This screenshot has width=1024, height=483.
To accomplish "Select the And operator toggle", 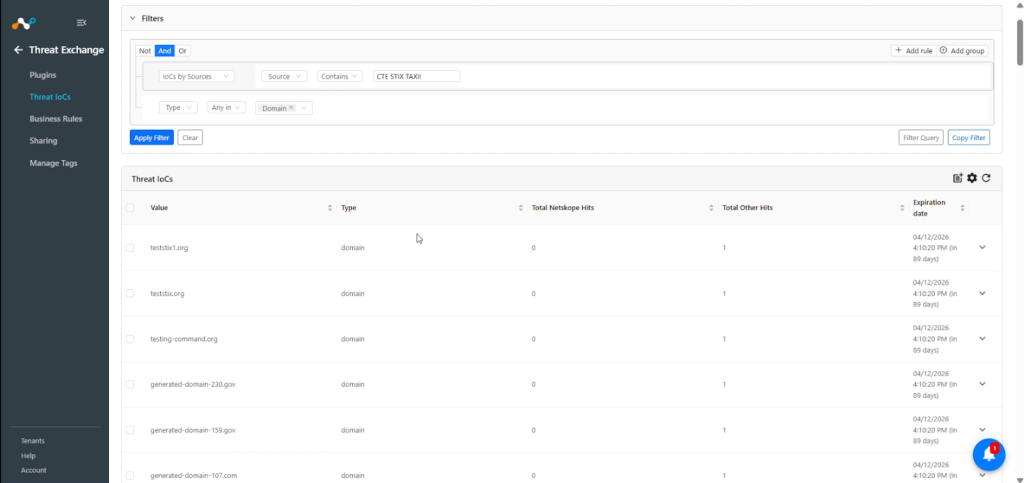I will 165,51.
